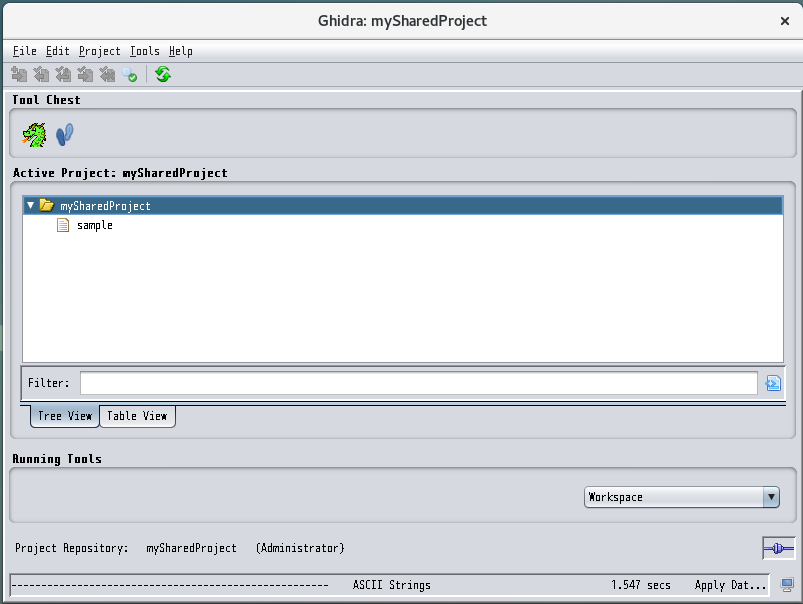
Task: Launch the Version Tracking footprints tool
Action: [x=65, y=135]
